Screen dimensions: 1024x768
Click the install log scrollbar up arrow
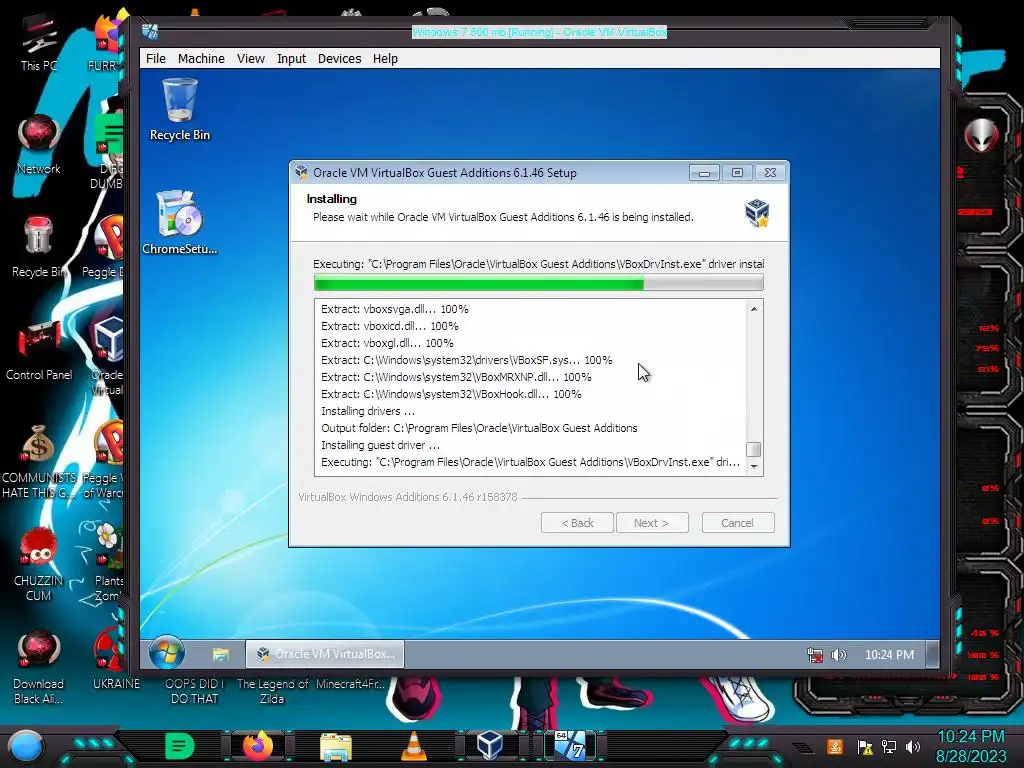(x=754, y=309)
